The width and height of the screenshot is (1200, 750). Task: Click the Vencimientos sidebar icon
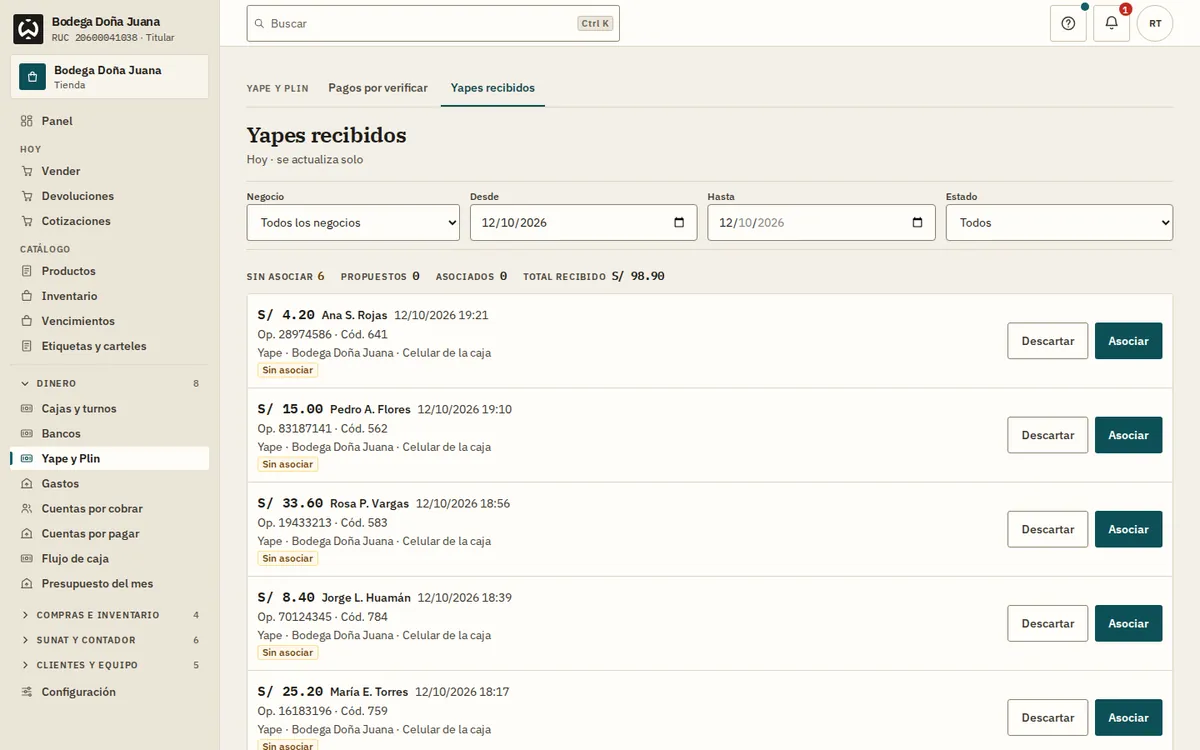27,321
